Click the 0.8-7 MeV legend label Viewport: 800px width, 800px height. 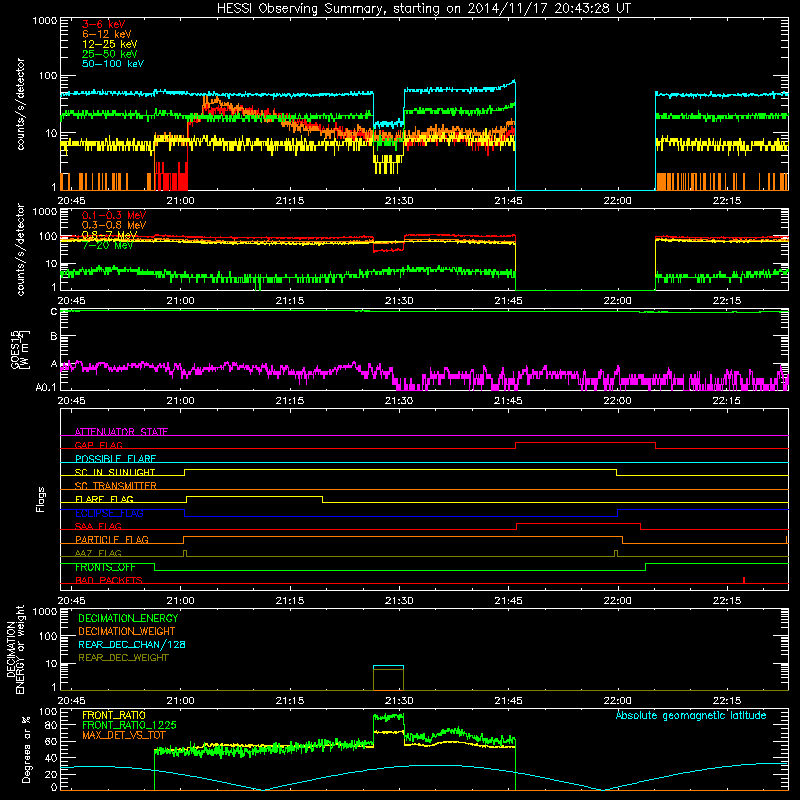point(109,235)
